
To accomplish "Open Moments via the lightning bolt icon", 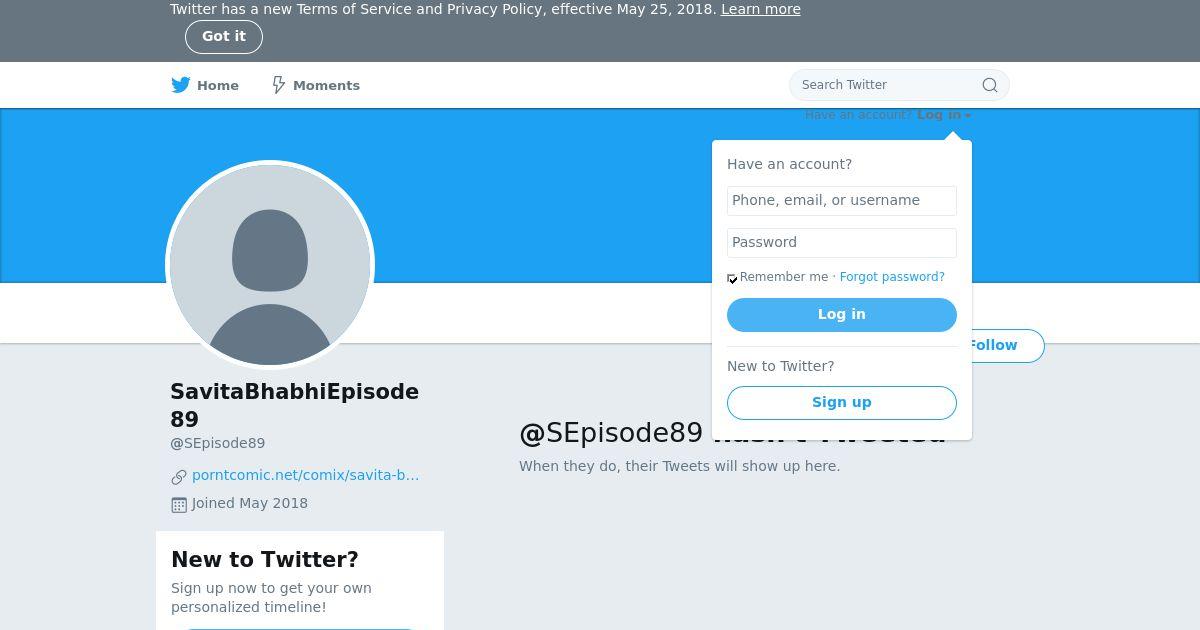I will coord(279,85).
